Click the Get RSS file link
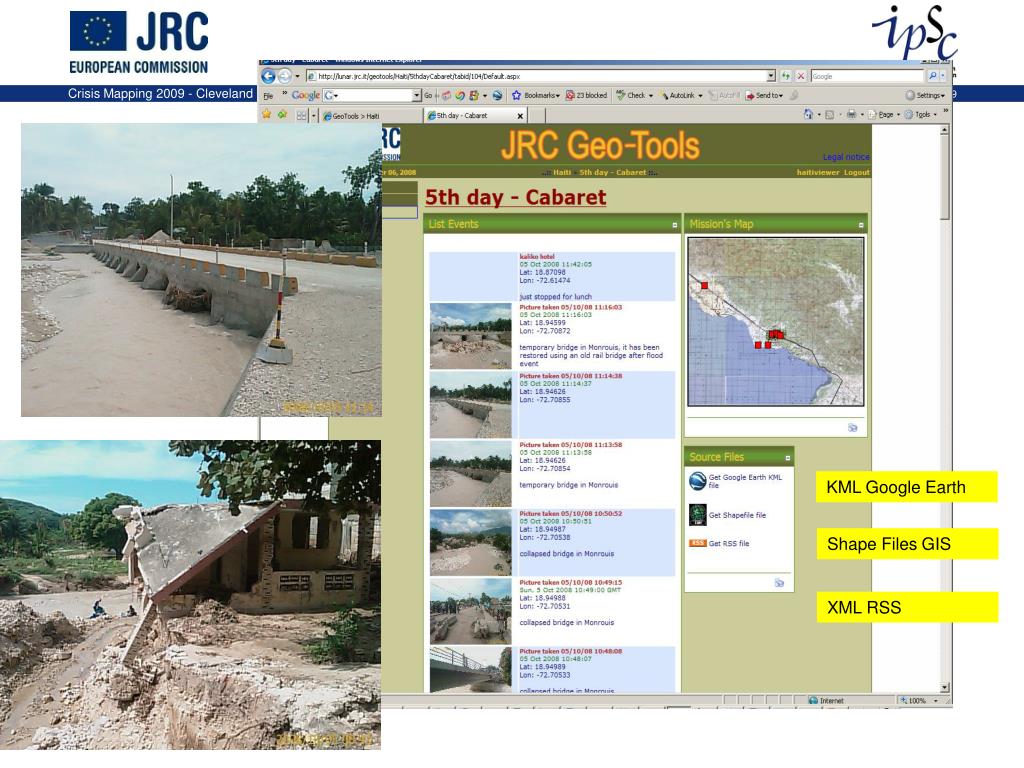The image size is (1024, 768). tap(729, 543)
